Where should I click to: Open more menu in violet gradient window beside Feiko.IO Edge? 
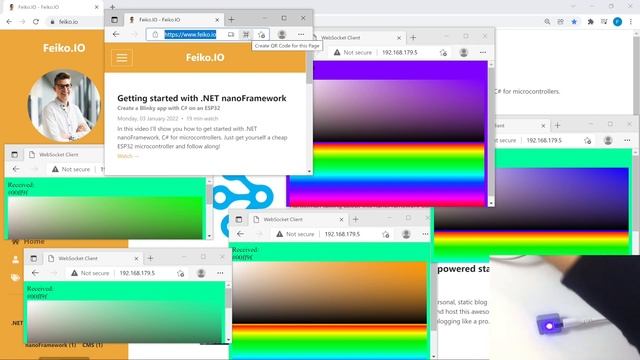point(483,52)
